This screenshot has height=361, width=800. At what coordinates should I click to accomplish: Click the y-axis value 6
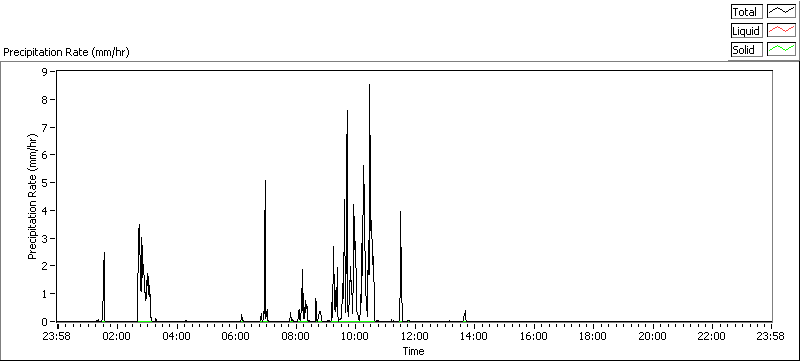pyautogui.click(x=44, y=154)
